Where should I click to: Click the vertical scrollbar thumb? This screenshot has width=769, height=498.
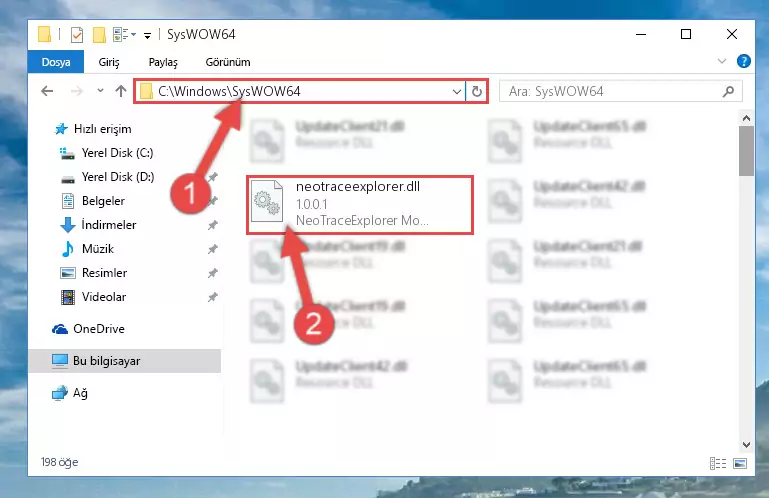(x=746, y=151)
